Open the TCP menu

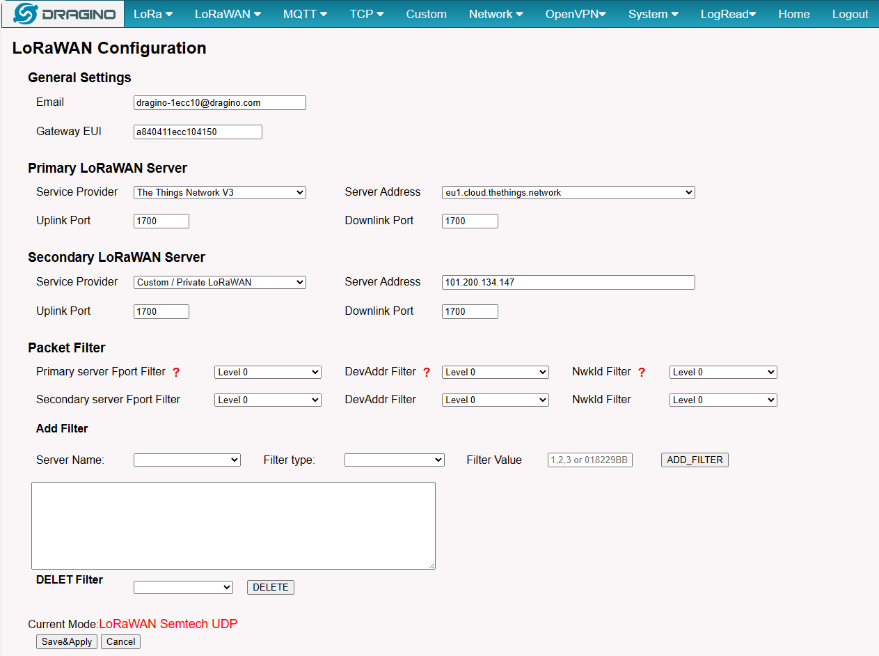click(x=367, y=14)
